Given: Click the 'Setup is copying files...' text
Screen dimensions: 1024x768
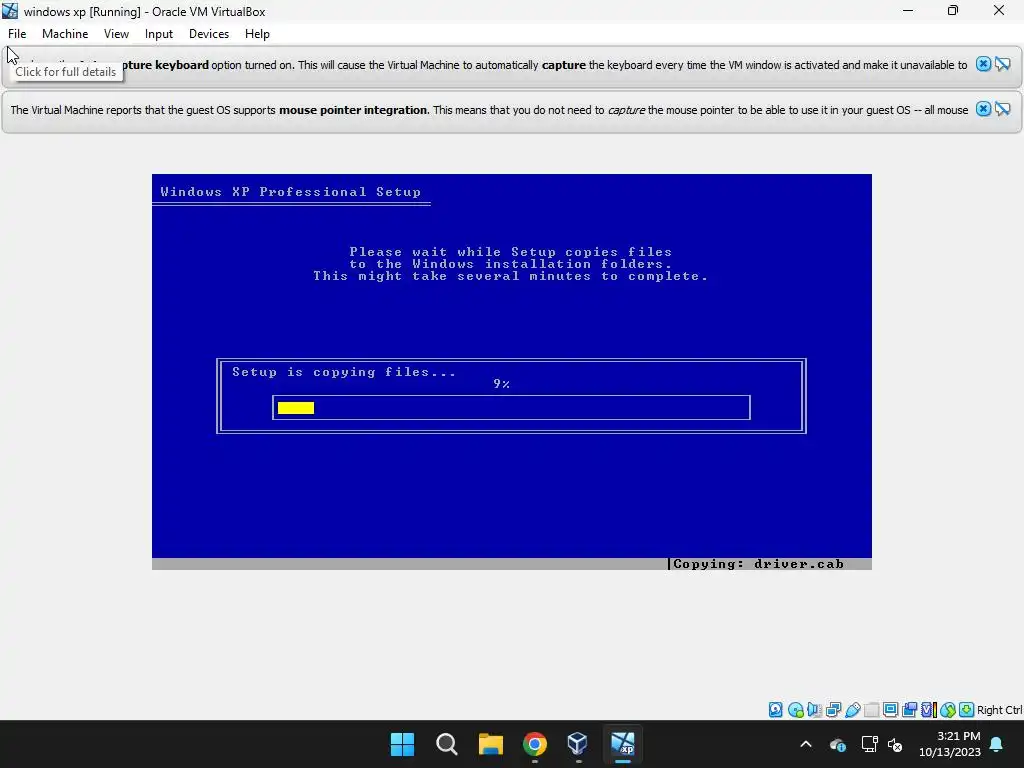Looking at the screenshot, I should click(x=344, y=372).
